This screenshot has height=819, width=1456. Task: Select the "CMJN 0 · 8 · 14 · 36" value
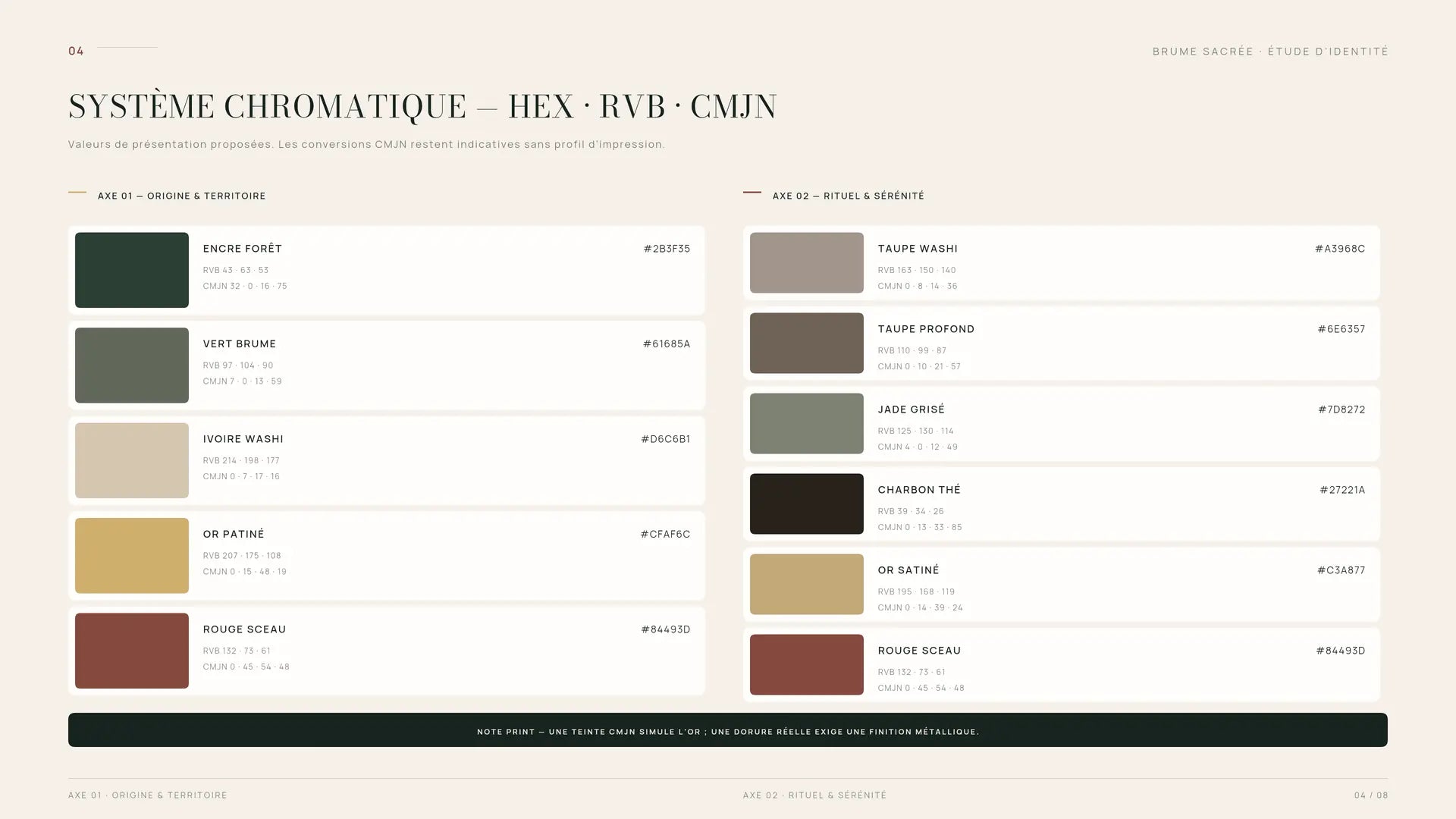coord(918,286)
